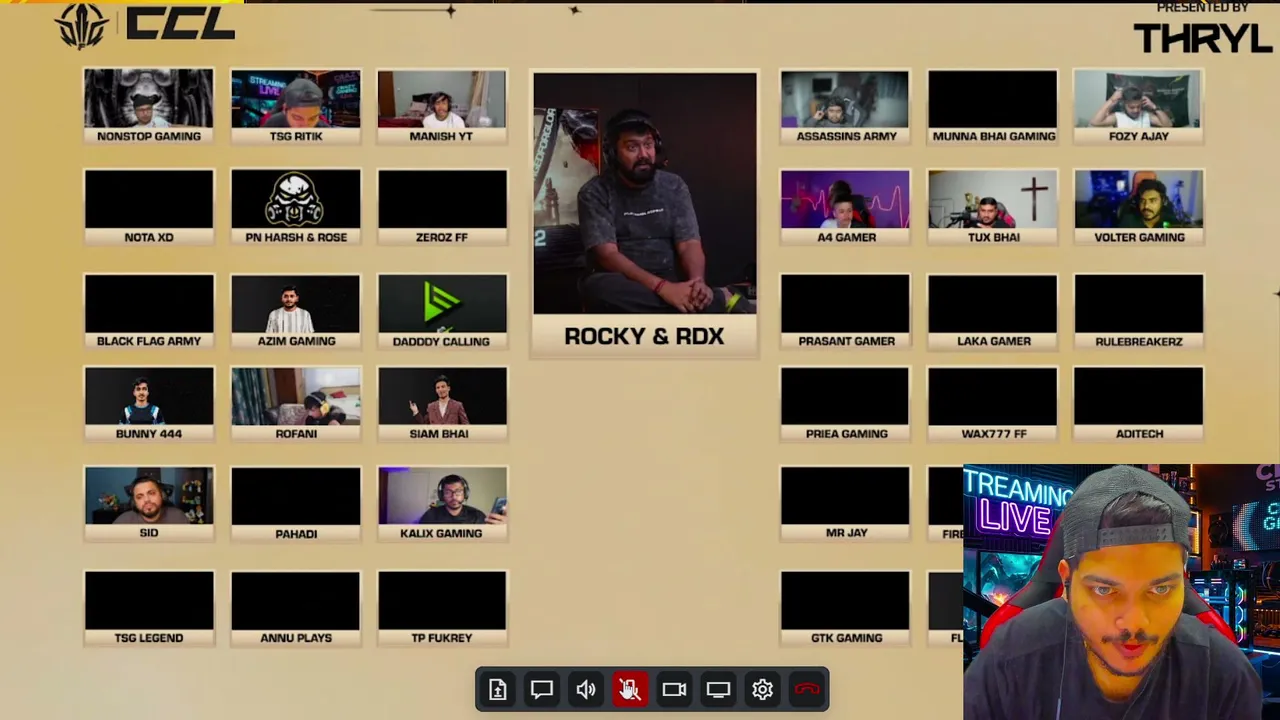Select the RULEBREAKERZ tile
The width and height of the screenshot is (1280, 720).
(x=1139, y=311)
